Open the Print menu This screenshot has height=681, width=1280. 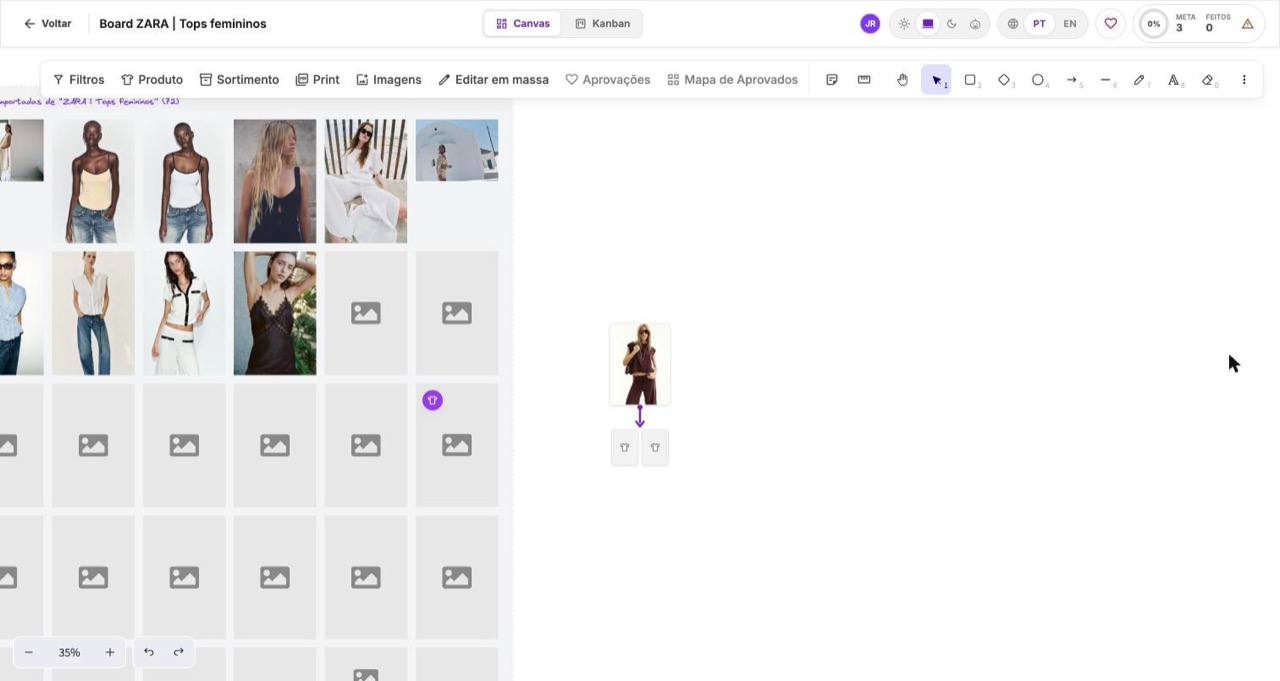coord(318,80)
